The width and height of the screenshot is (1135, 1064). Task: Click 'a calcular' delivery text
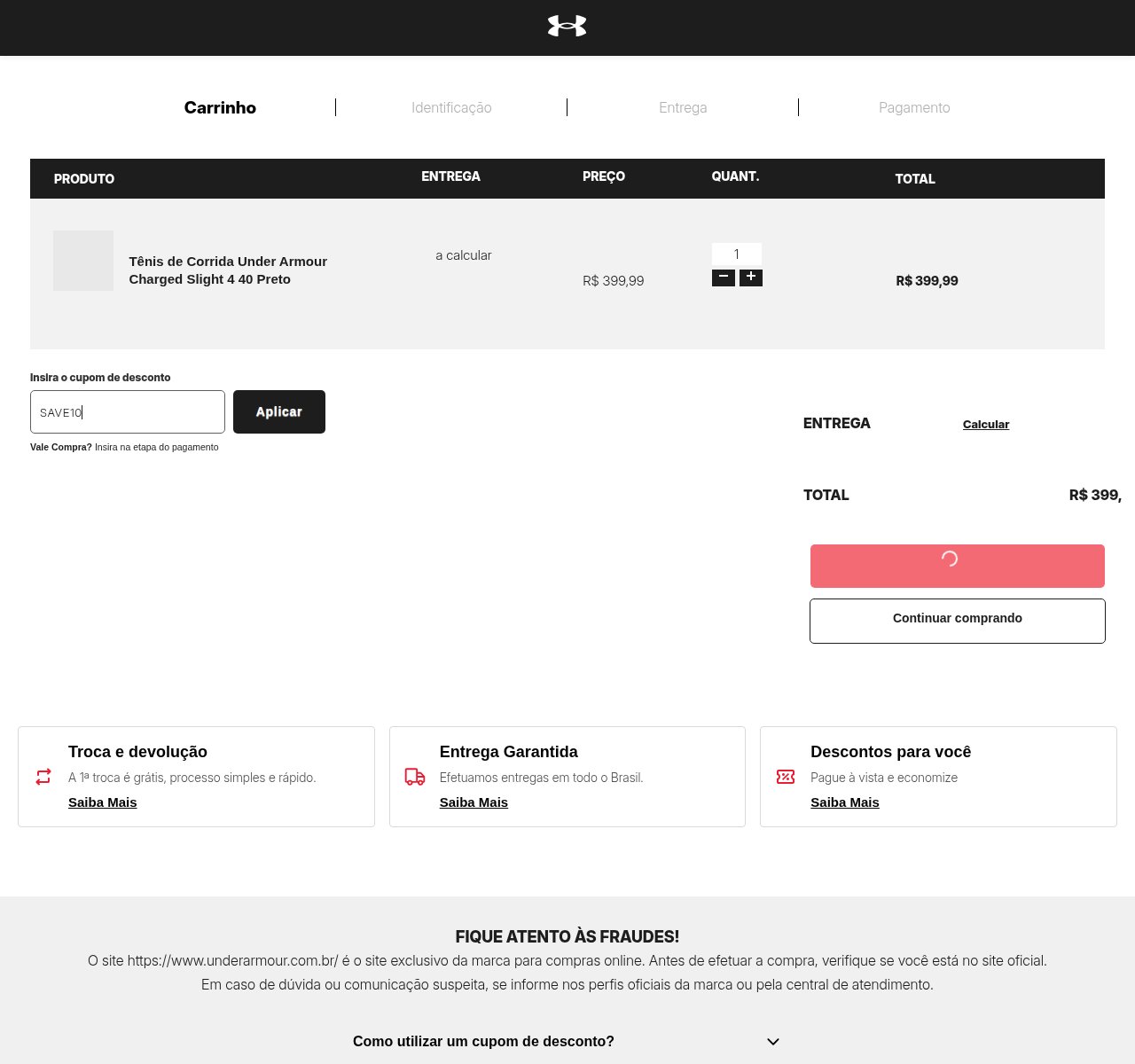(464, 255)
